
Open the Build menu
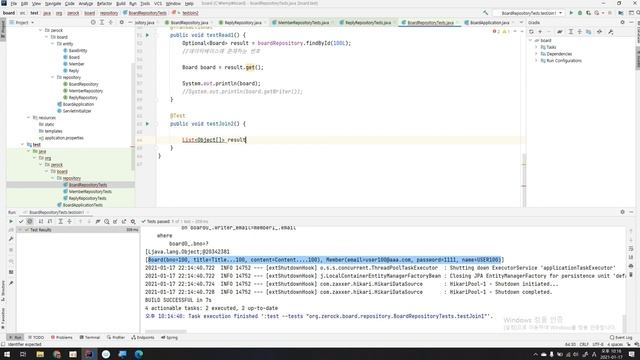coord(120,3)
